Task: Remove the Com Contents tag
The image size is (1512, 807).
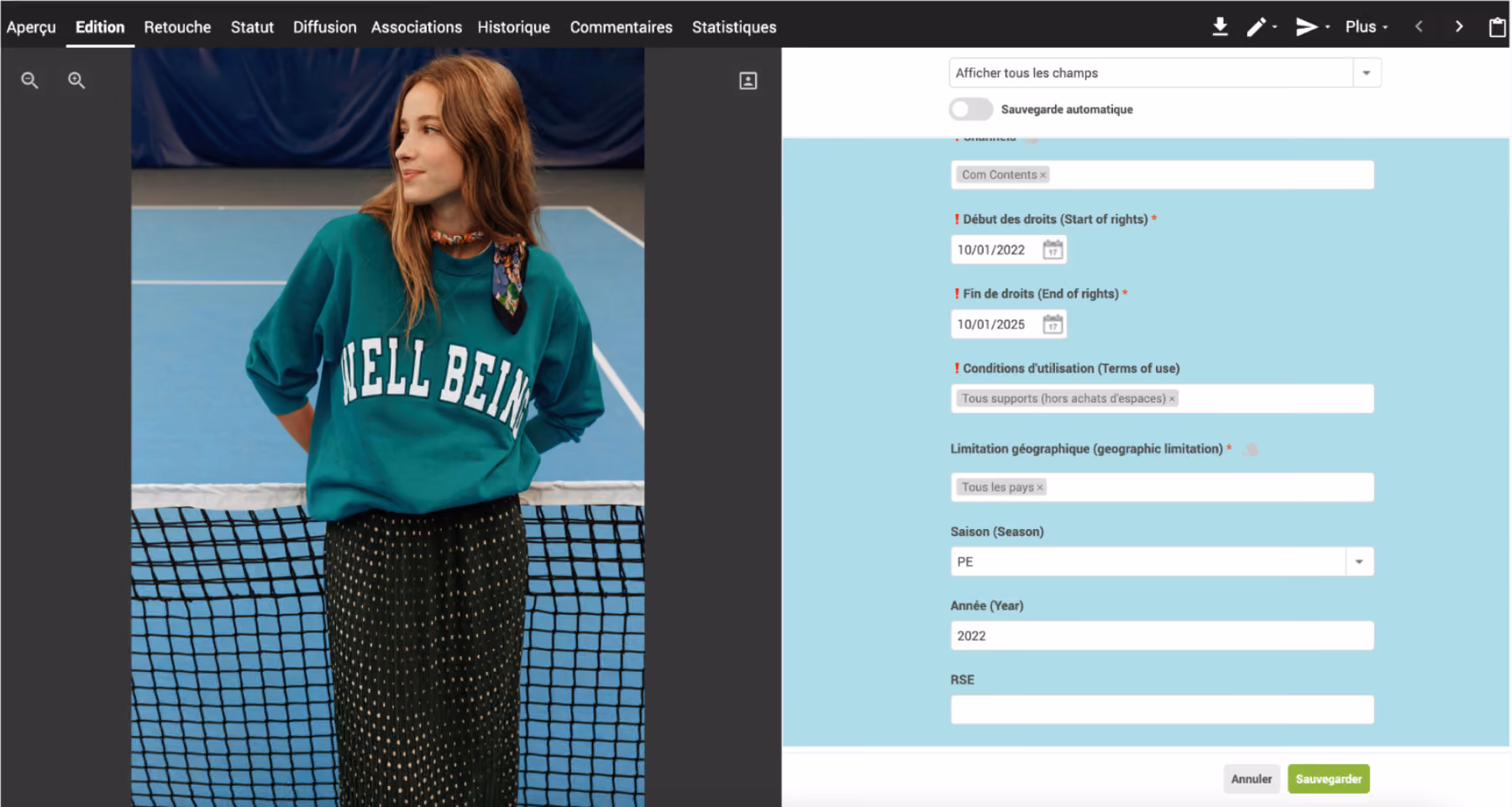Action: tap(1043, 175)
